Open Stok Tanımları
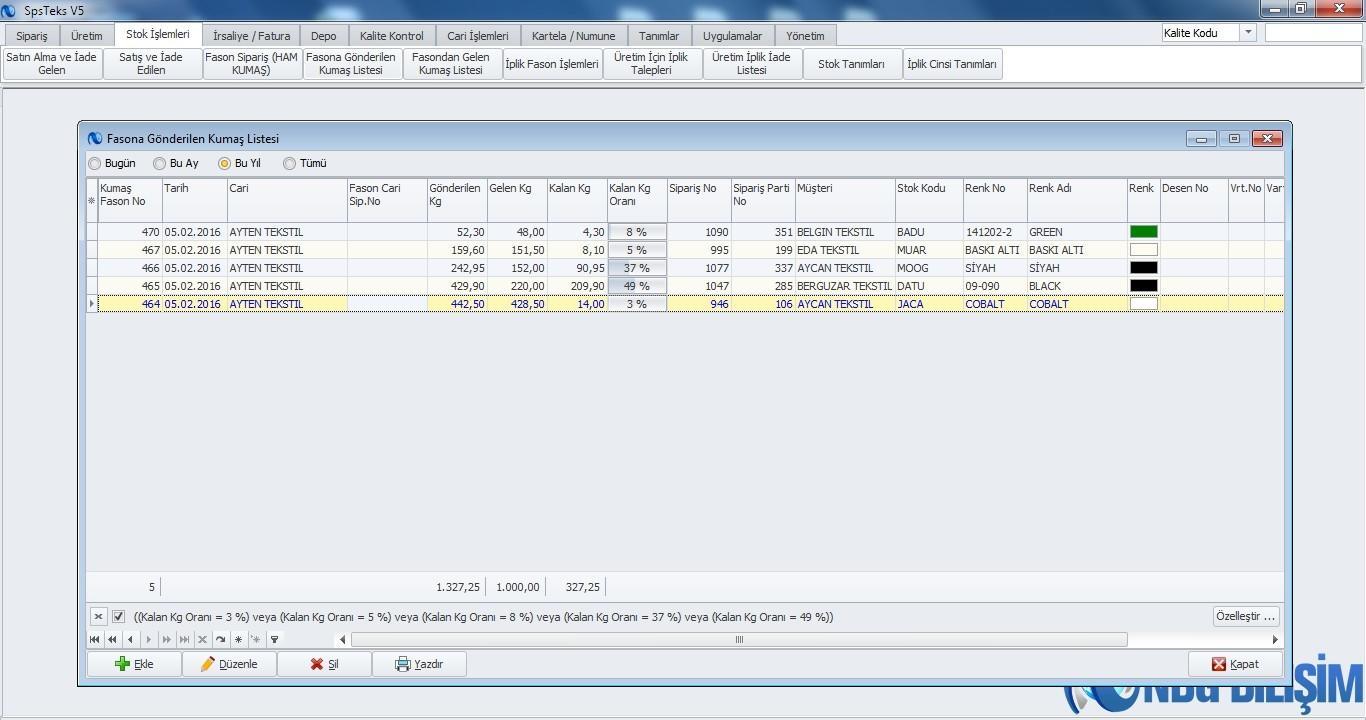Screen dimensions: 1366x720 click(x=852, y=64)
